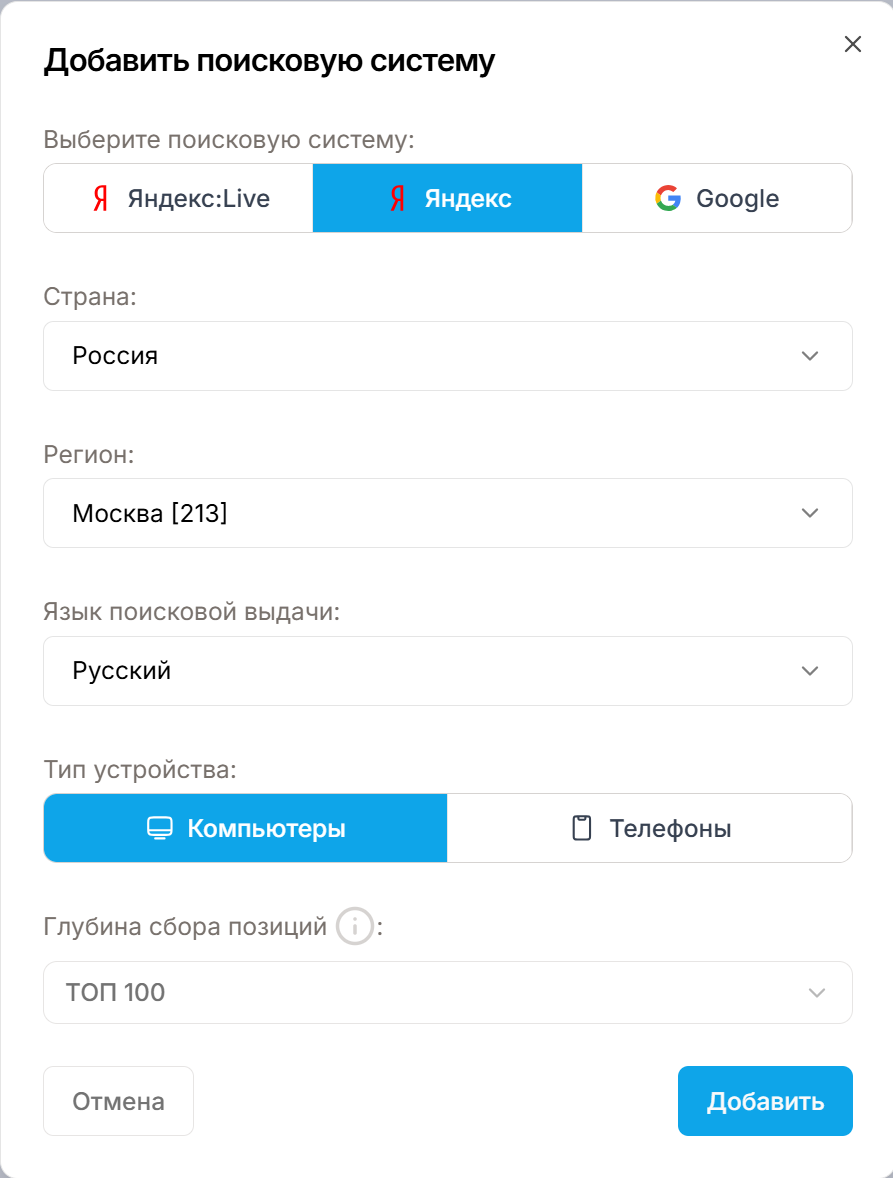Click the monitor icon beside Компьютеры

pyautogui.click(x=160, y=829)
